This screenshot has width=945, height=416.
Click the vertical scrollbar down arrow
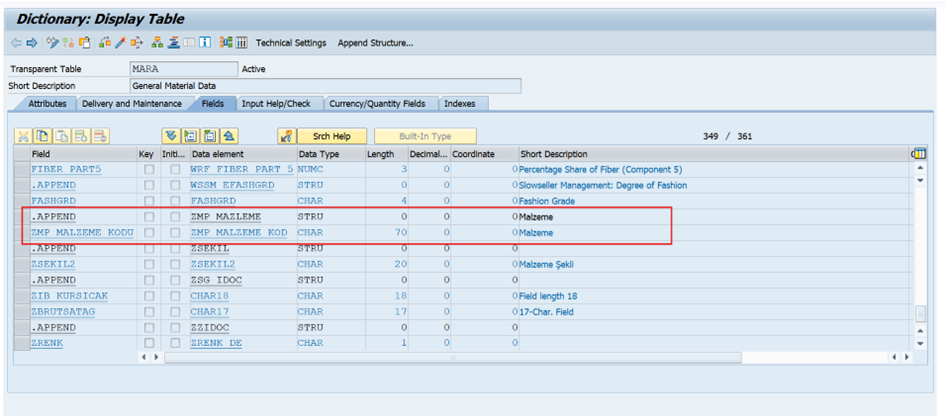pyautogui.click(x=920, y=343)
